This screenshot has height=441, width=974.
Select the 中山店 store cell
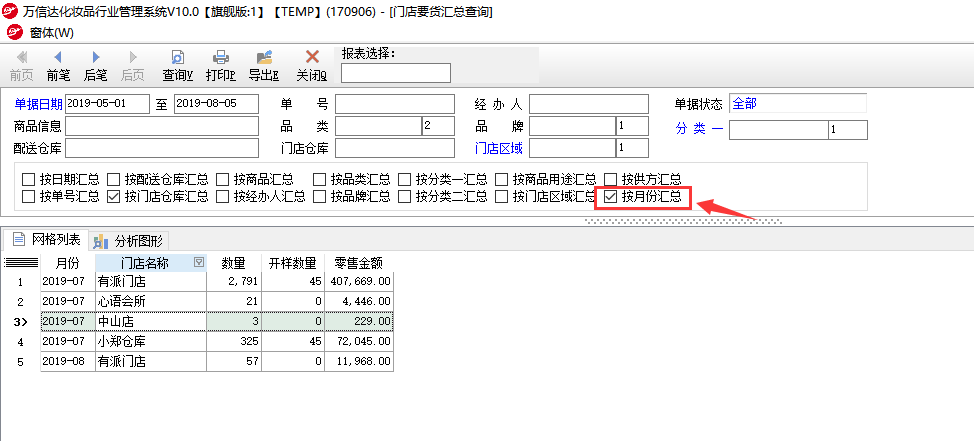coord(151,322)
